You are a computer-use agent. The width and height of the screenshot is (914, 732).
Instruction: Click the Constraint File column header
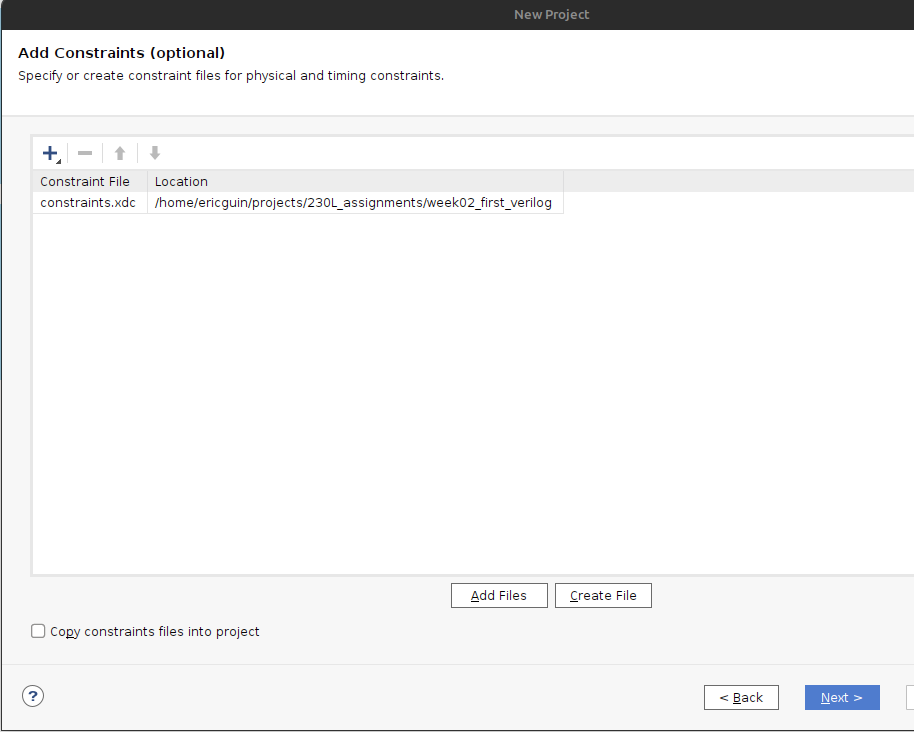click(x=85, y=181)
